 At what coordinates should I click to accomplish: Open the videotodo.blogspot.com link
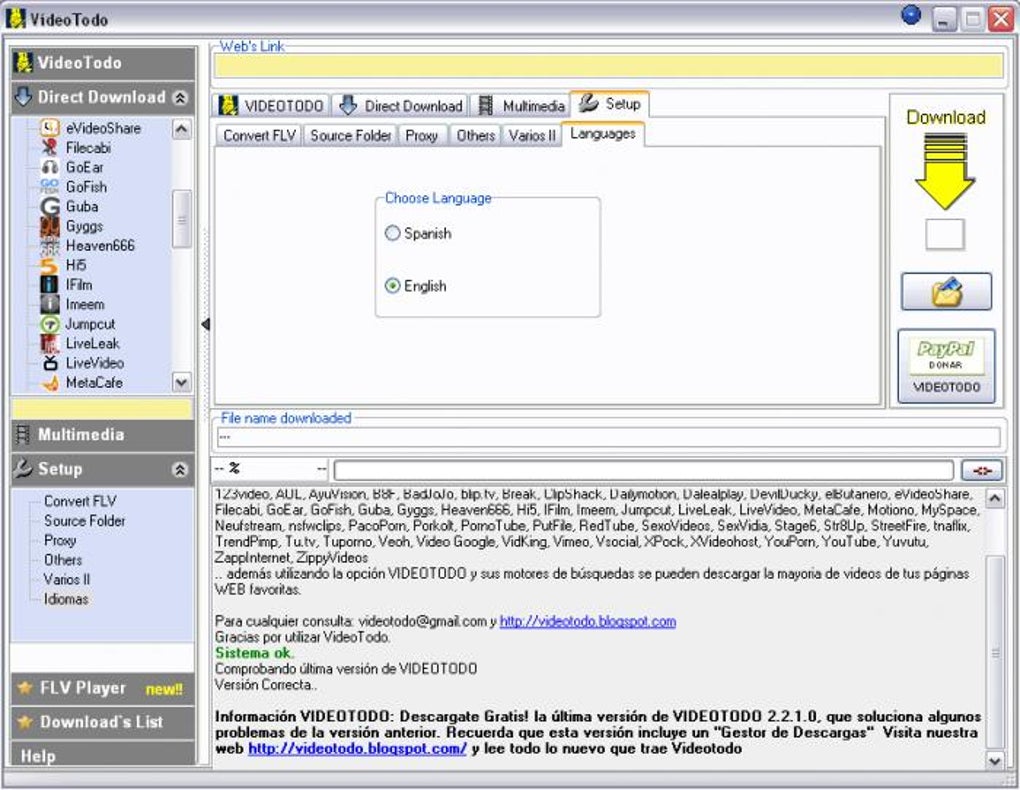pyautogui.click(x=587, y=621)
